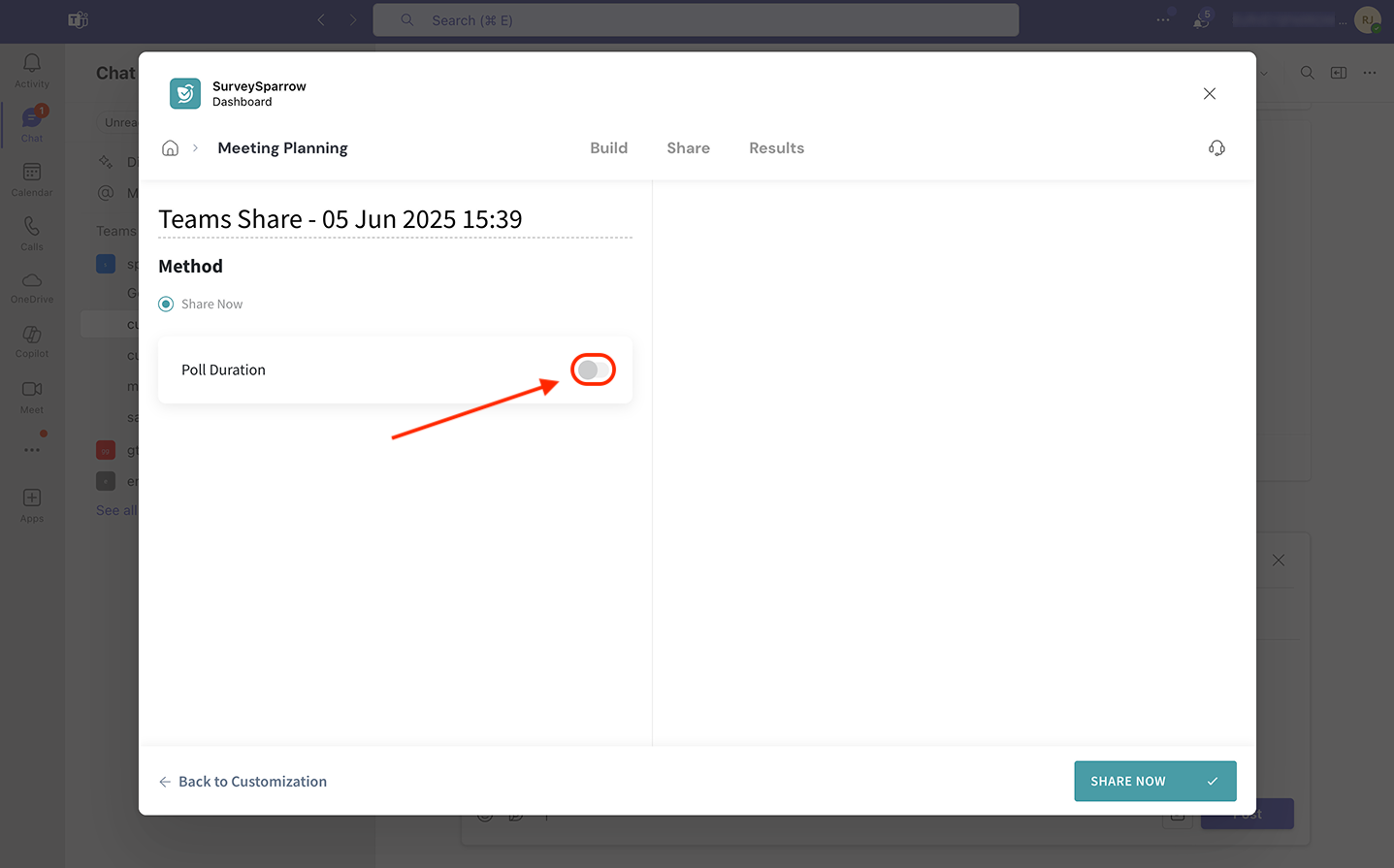The height and width of the screenshot is (868, 1394).
Task: Enable the Poll Duration toggle
Action: click(593, 370)
